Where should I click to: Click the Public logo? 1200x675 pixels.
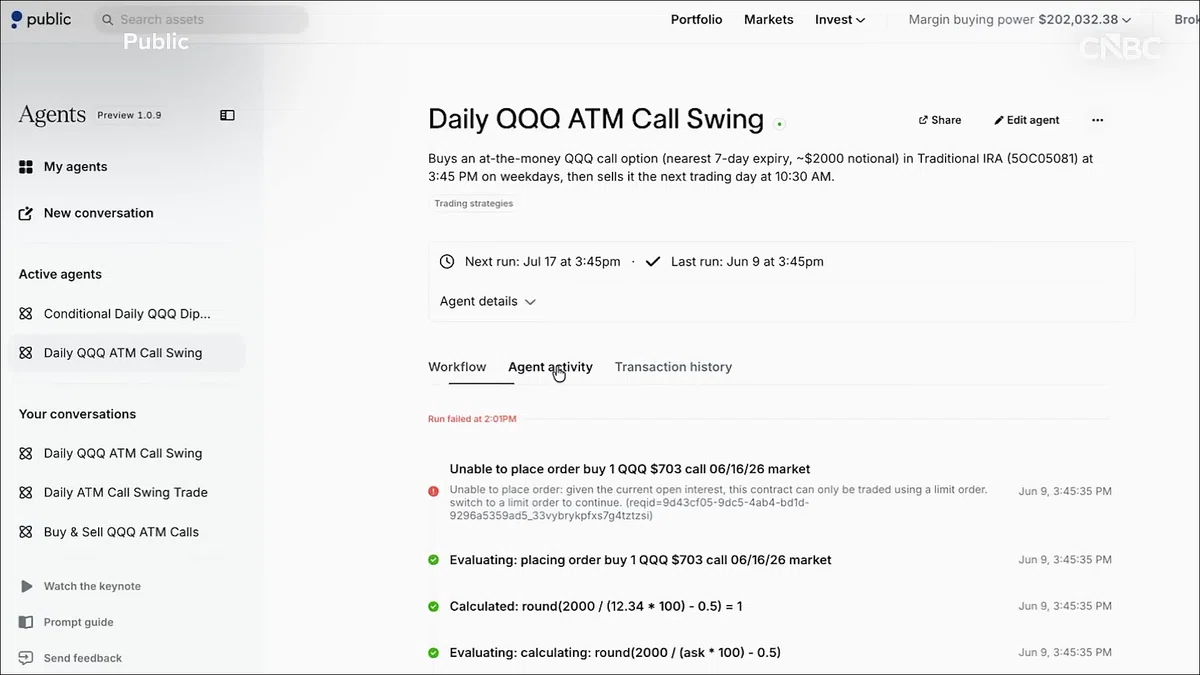(x=41, y=19)
